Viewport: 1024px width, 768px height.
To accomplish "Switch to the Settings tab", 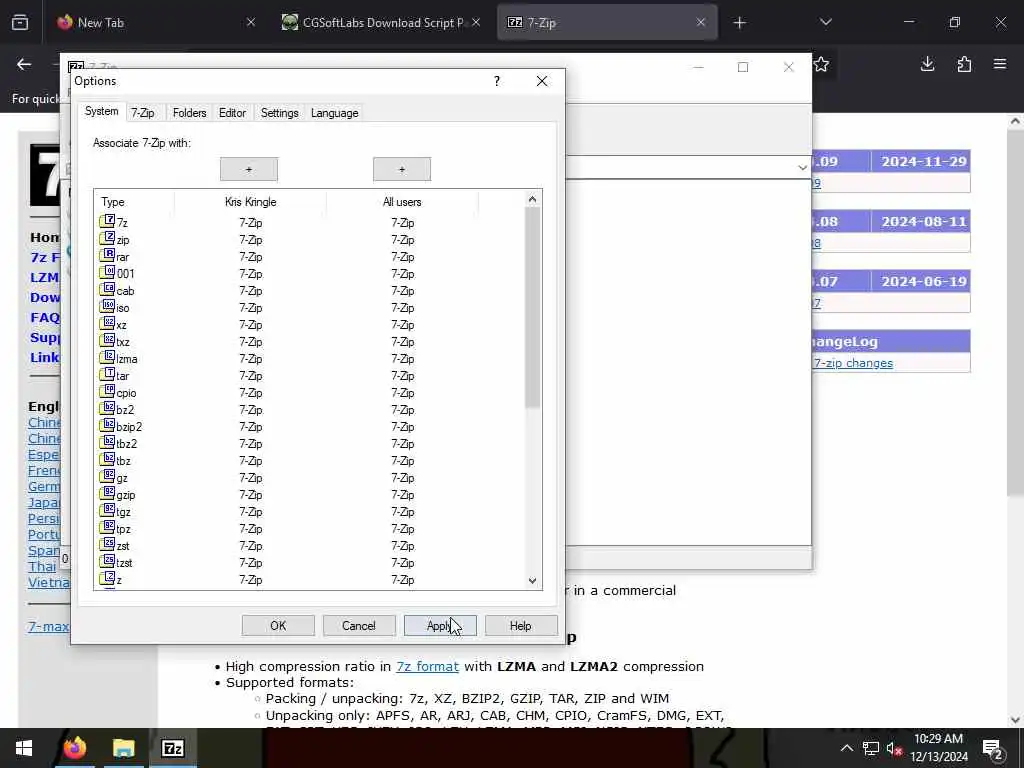I will 280,113.
